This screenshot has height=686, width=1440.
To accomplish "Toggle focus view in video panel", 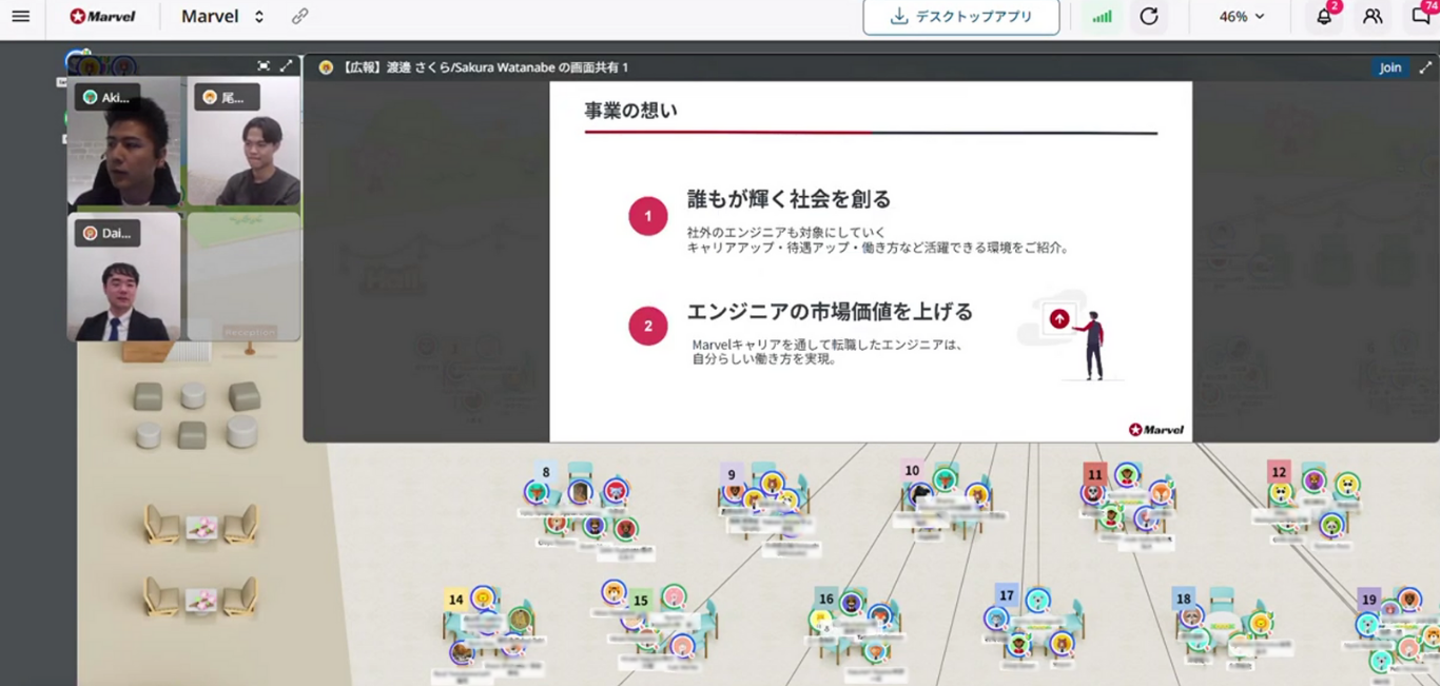I will click(263, 66).
